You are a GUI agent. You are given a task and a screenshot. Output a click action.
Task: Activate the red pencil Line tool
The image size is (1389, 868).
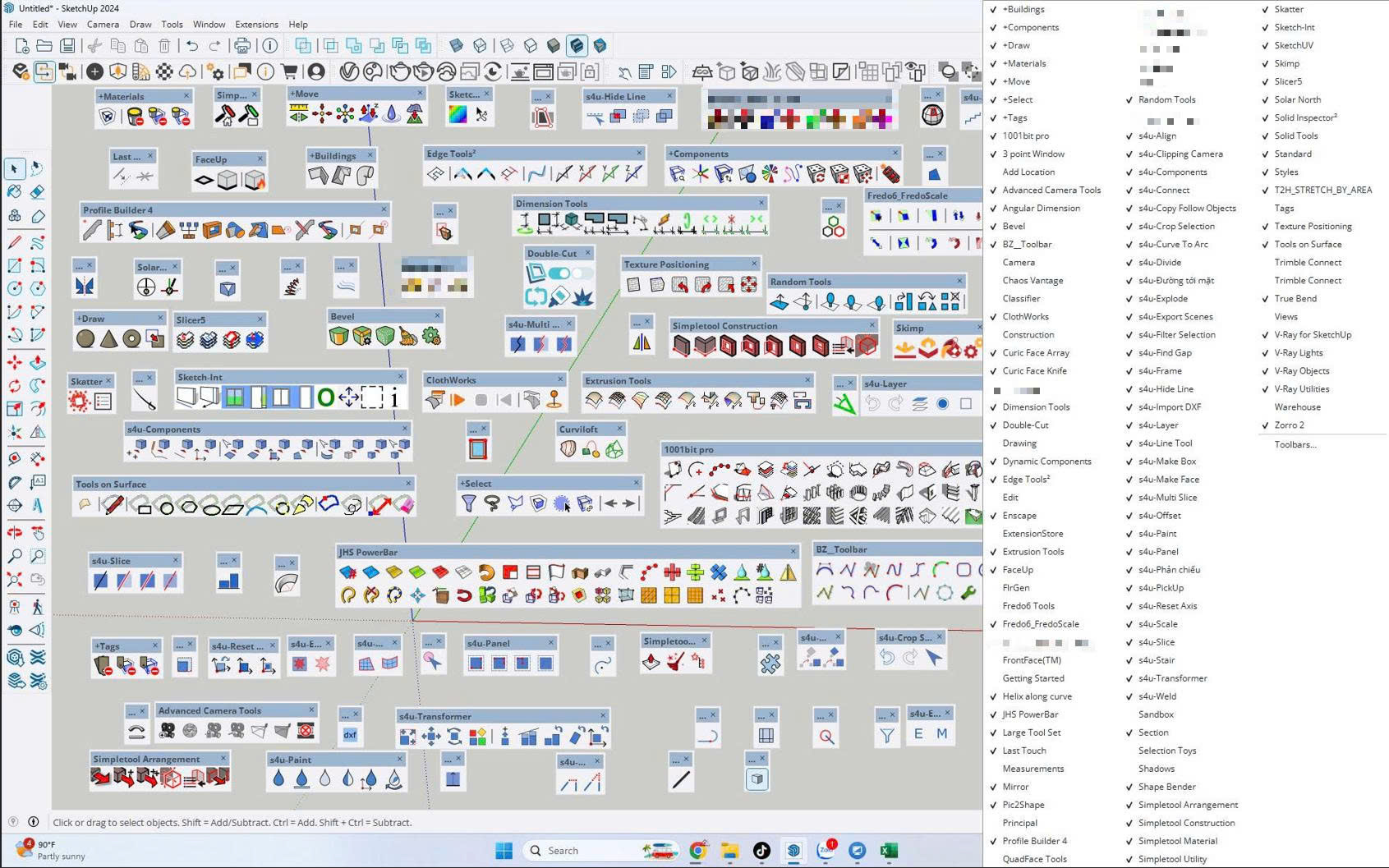(x=14, y=242)
